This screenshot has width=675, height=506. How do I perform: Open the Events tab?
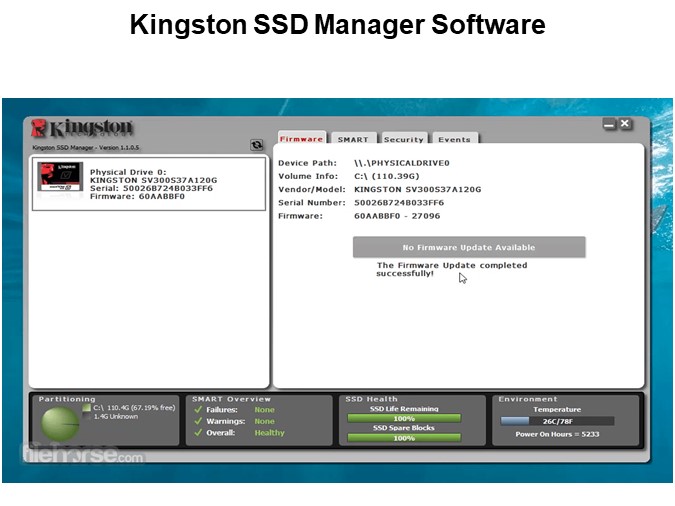(x=455, y=139)
